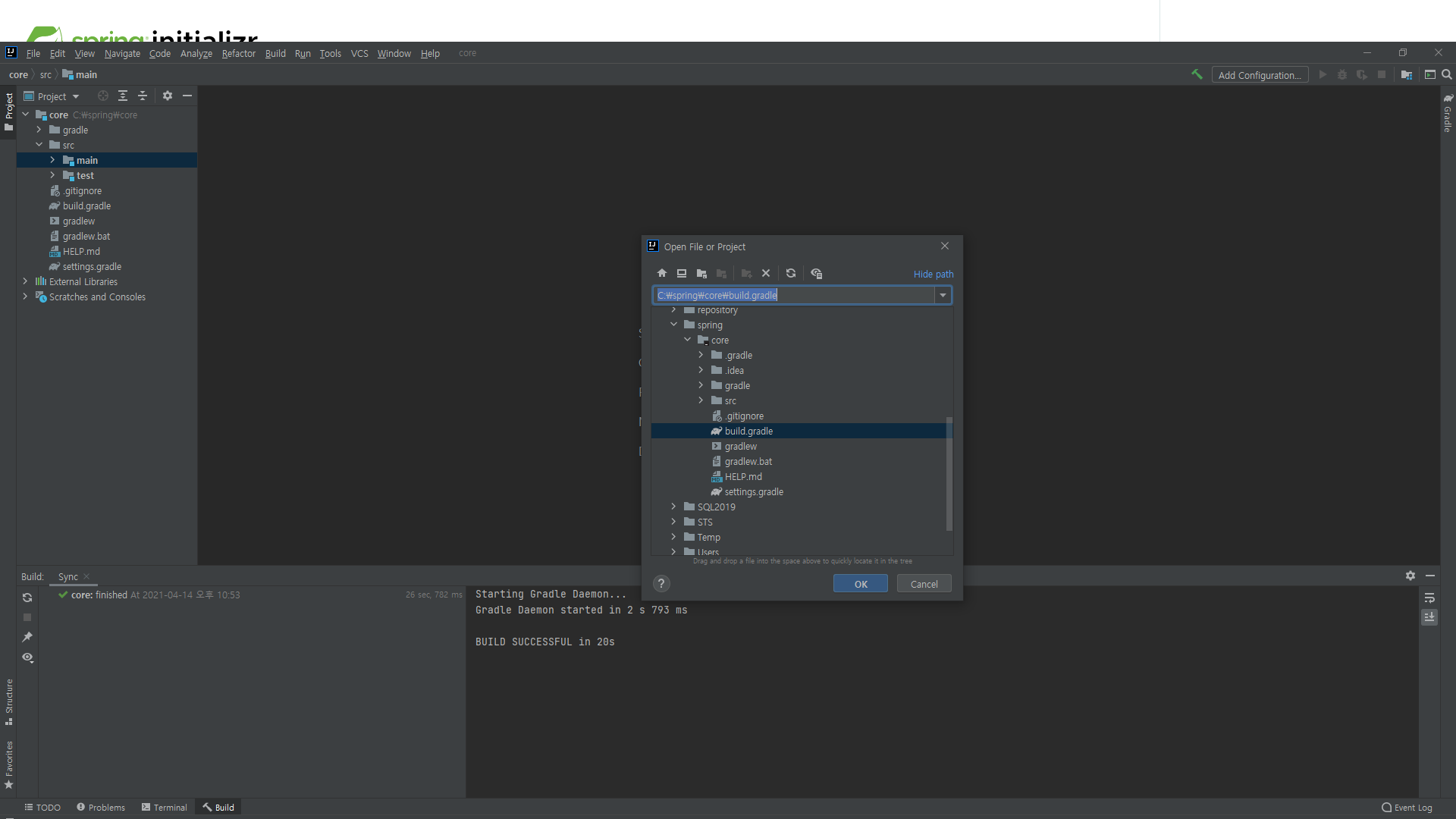1456x819 pixels.
Task: Click the Delete X icon in dialog toolbar
Action: (x=766, y=274)
